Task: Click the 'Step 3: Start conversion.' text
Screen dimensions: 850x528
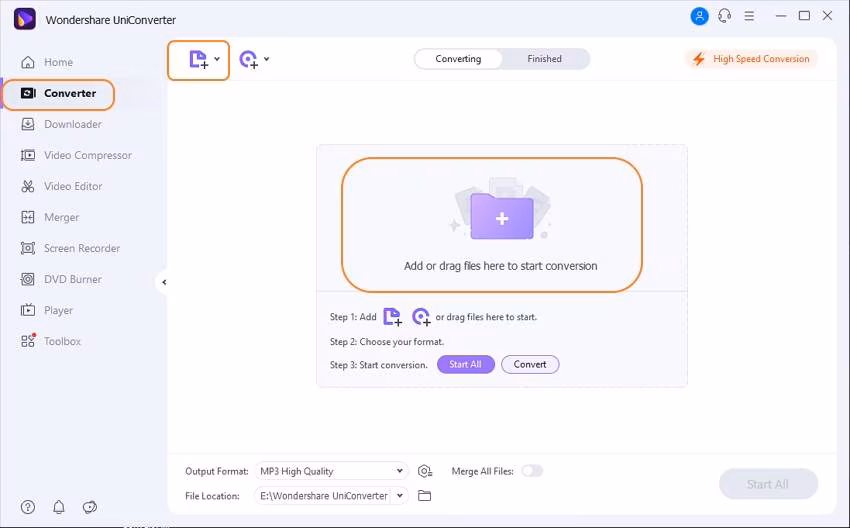Action: pos(378,365)
